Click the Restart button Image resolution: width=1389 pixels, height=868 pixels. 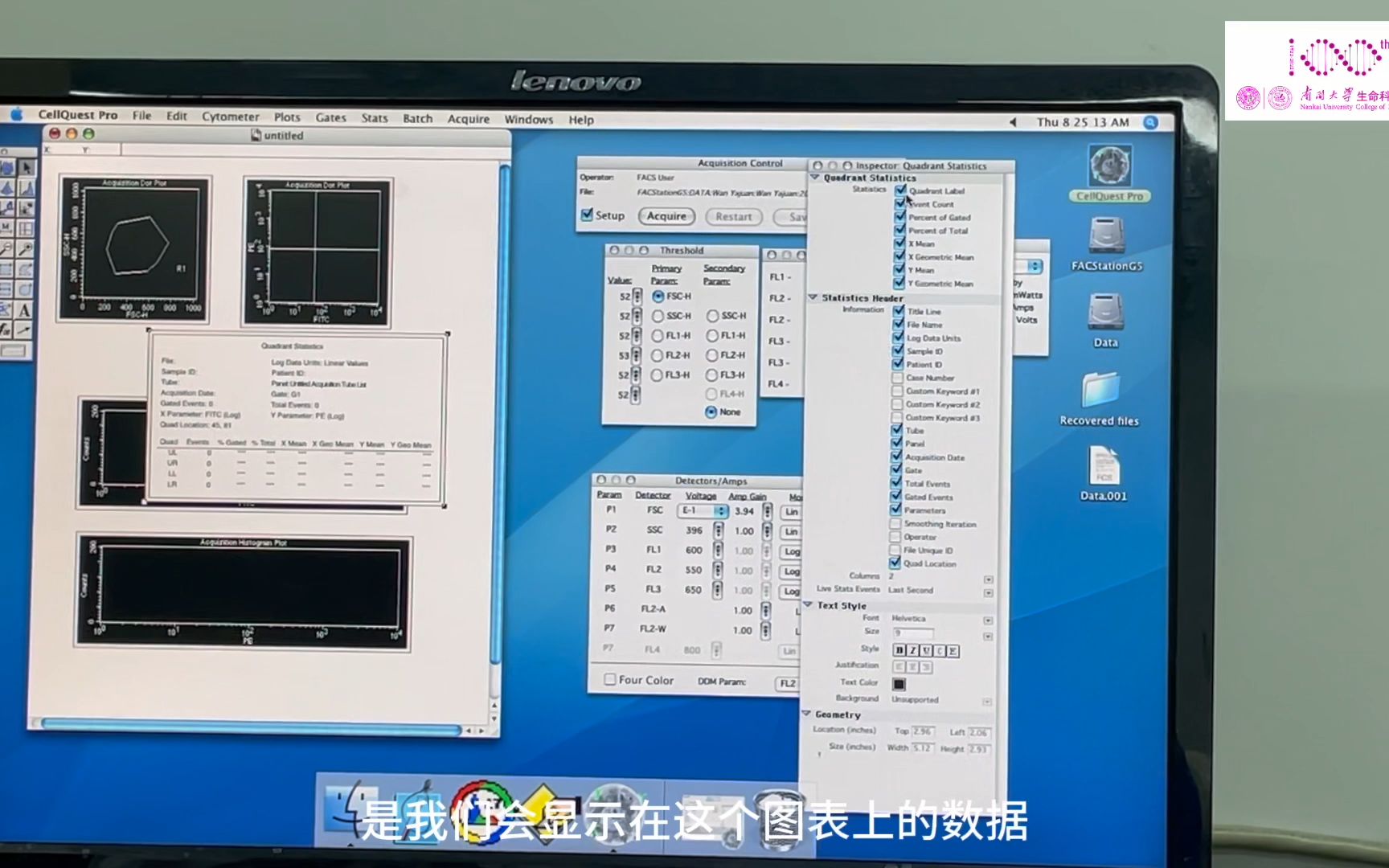(x=734, y=217)
